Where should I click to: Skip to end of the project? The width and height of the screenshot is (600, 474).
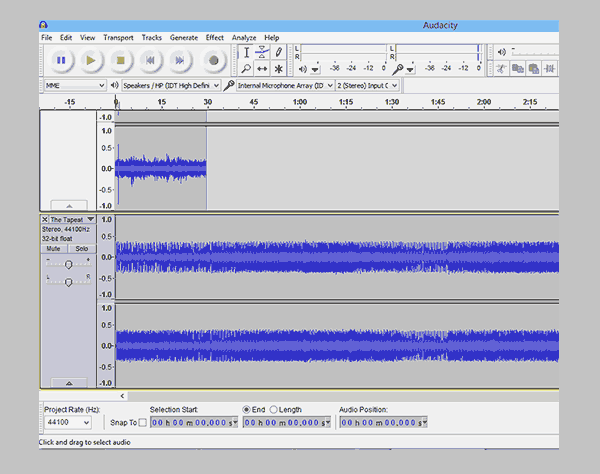179,60
